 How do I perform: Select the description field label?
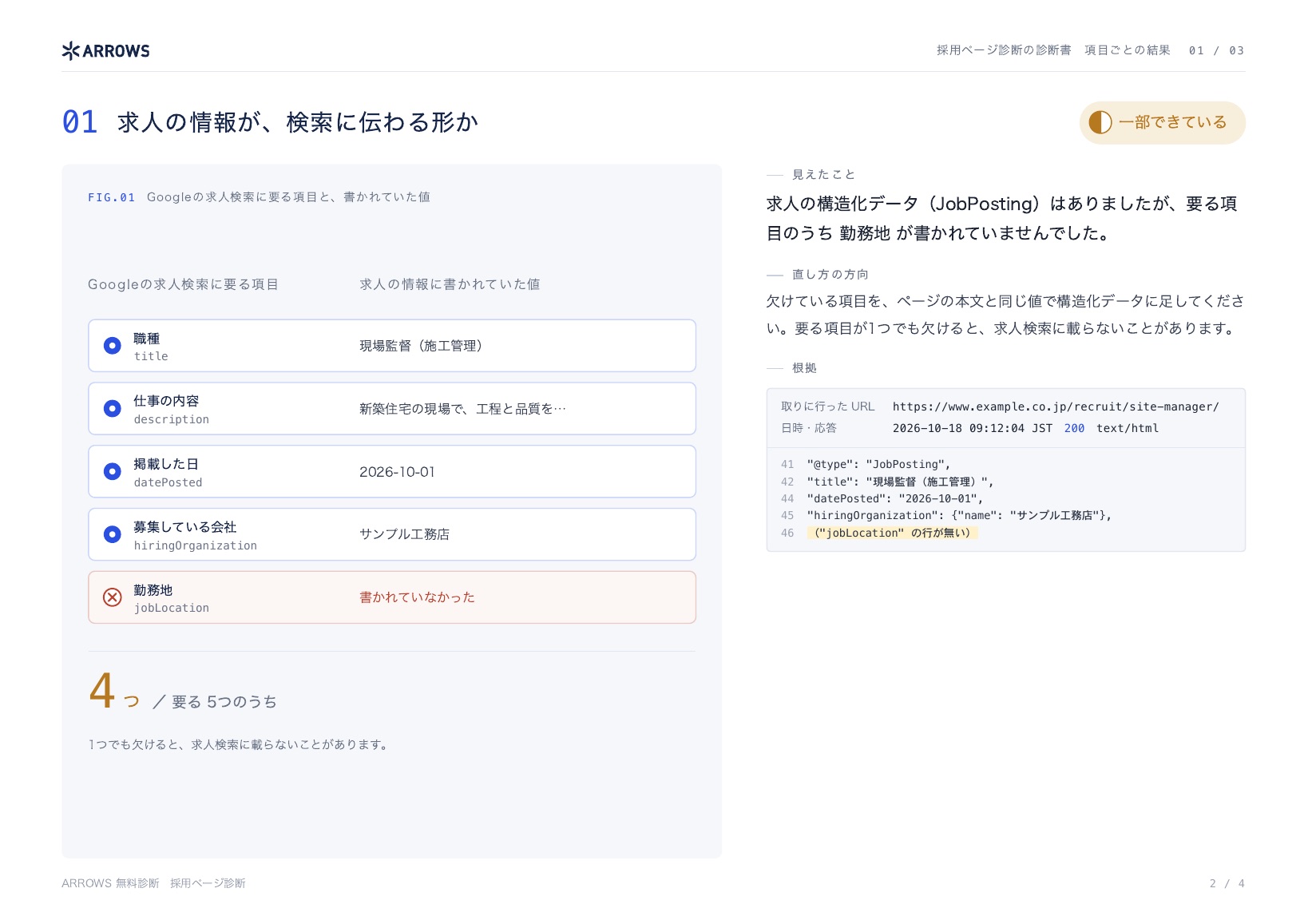(x=172, y=419)
